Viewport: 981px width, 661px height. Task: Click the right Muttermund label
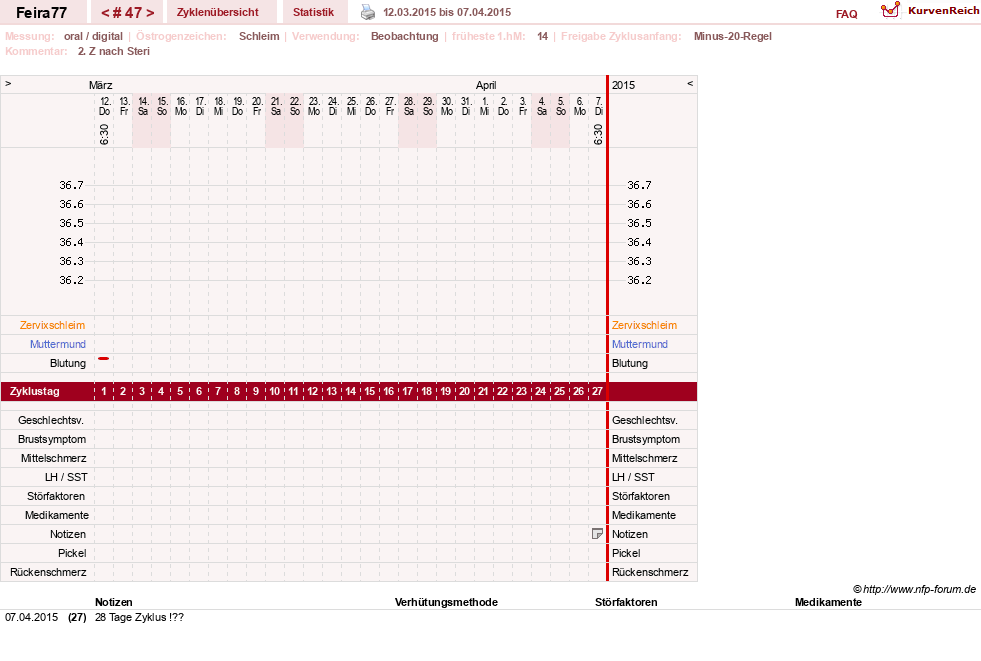click(x=639, y=344)
